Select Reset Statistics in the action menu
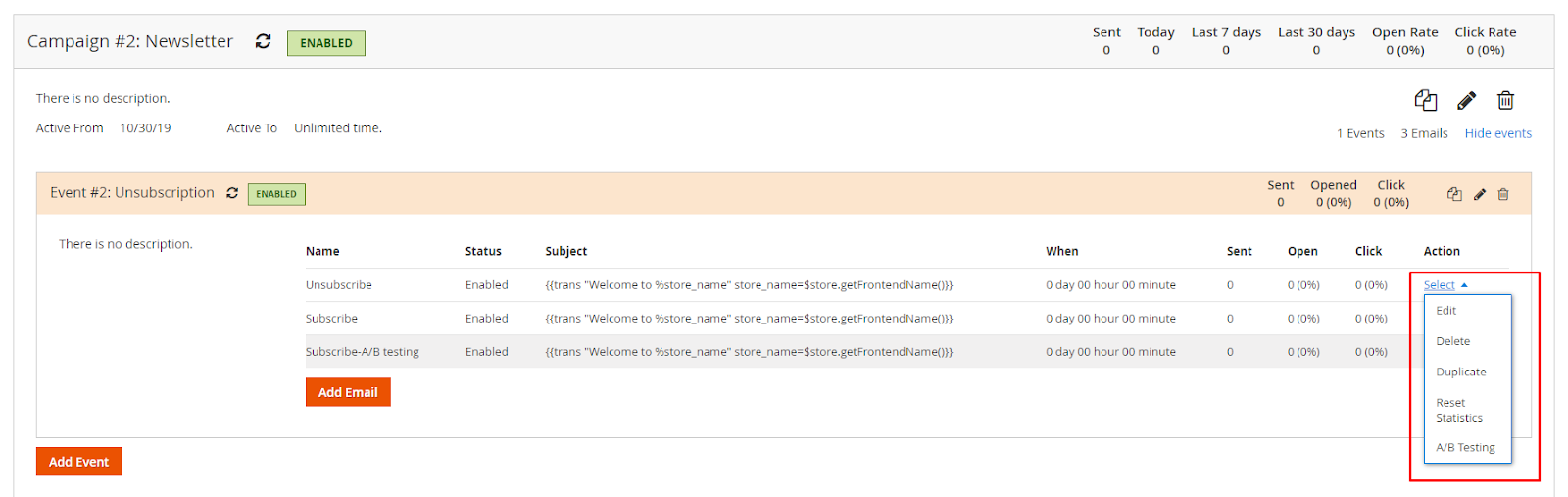 pos(1458,410)
